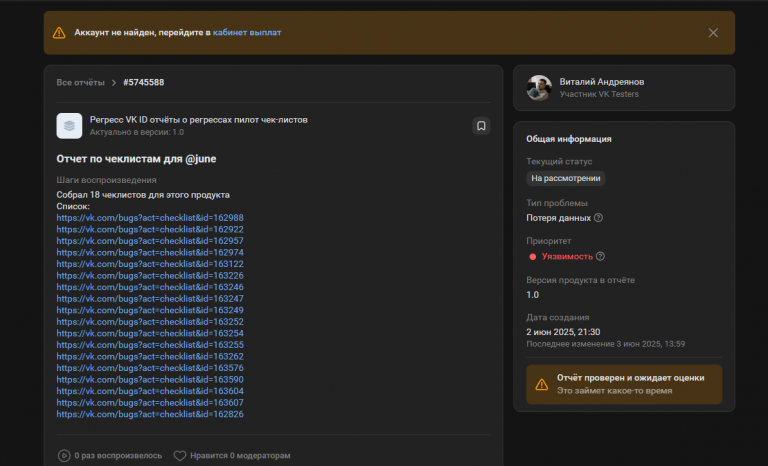
Task: Open checklist link with id=163262
Action: point(150,356)
